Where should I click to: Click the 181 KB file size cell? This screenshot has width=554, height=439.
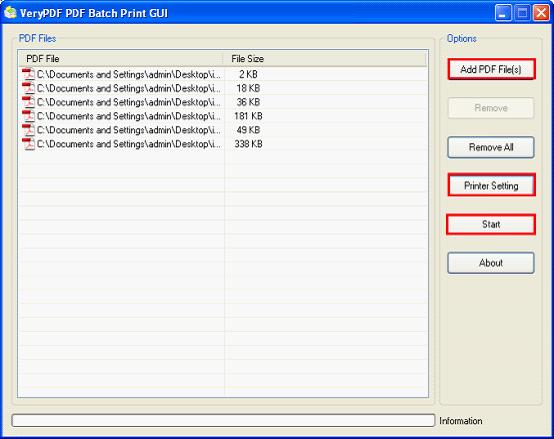[x=248, y=116]
